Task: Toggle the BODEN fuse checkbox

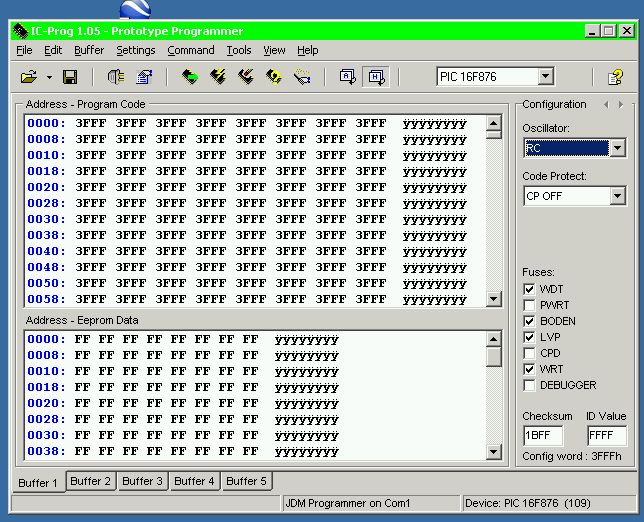Action: [x=529, y=321]
